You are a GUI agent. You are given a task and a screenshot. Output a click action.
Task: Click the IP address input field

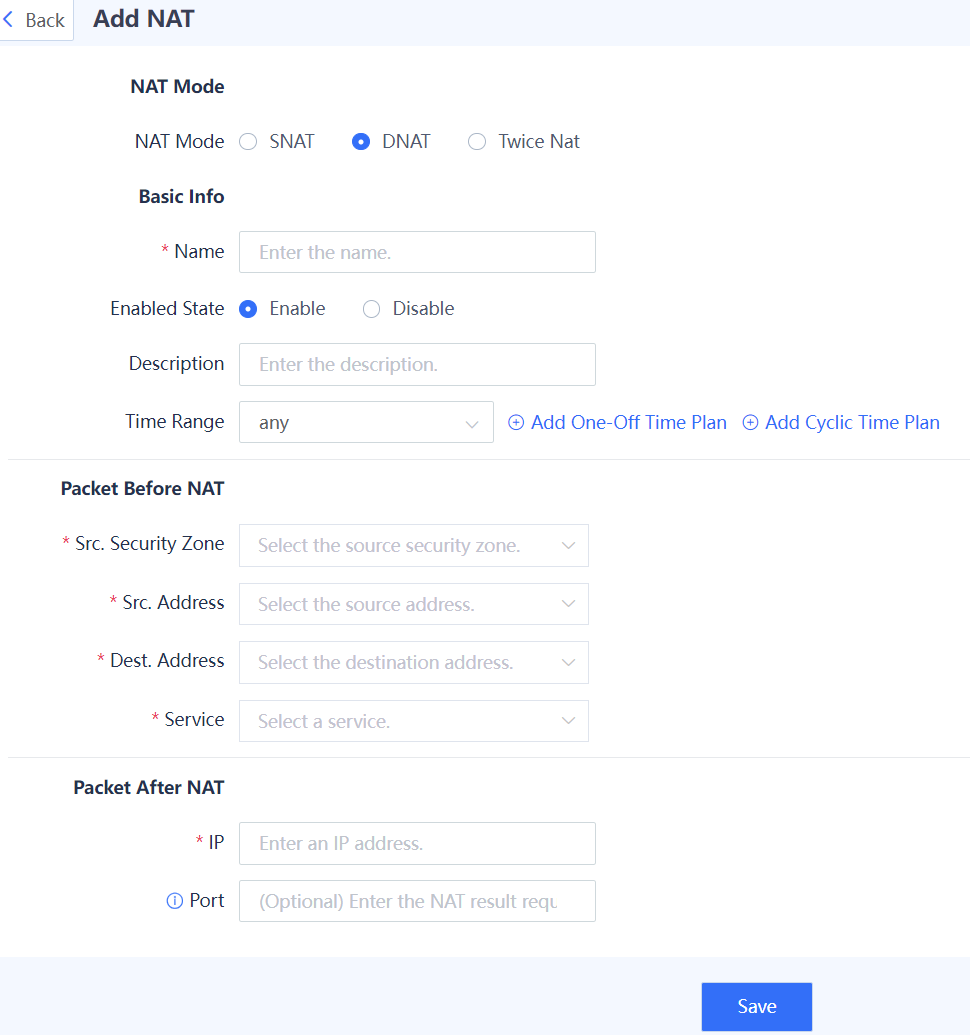(x=418, y=844)
